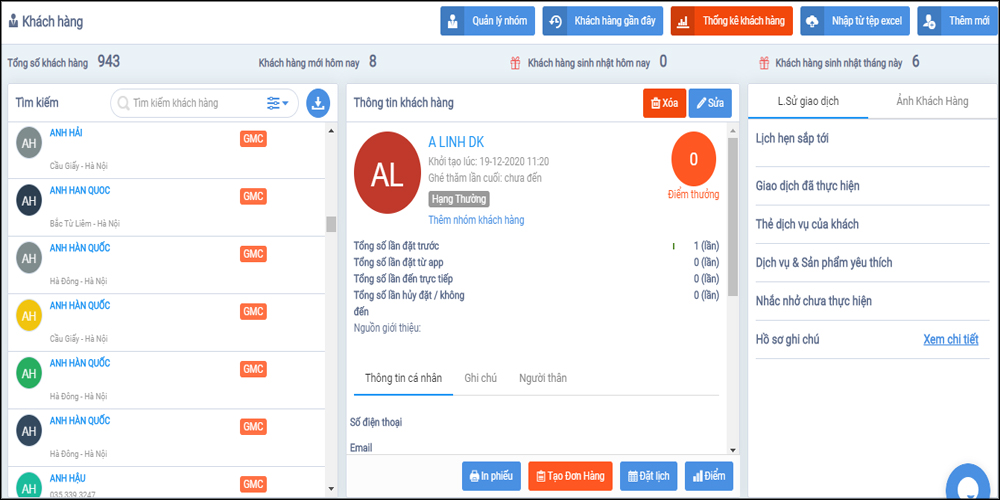Click the orange Điểm thưởng points circle
This screenshot has height=500, width=1000.
[x=693, y=159]
